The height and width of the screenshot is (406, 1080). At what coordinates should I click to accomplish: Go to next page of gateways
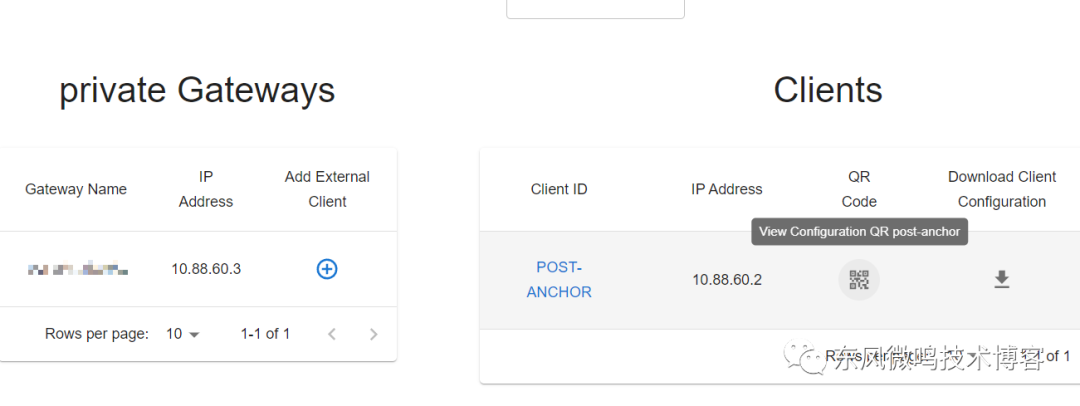click(373, 334)
